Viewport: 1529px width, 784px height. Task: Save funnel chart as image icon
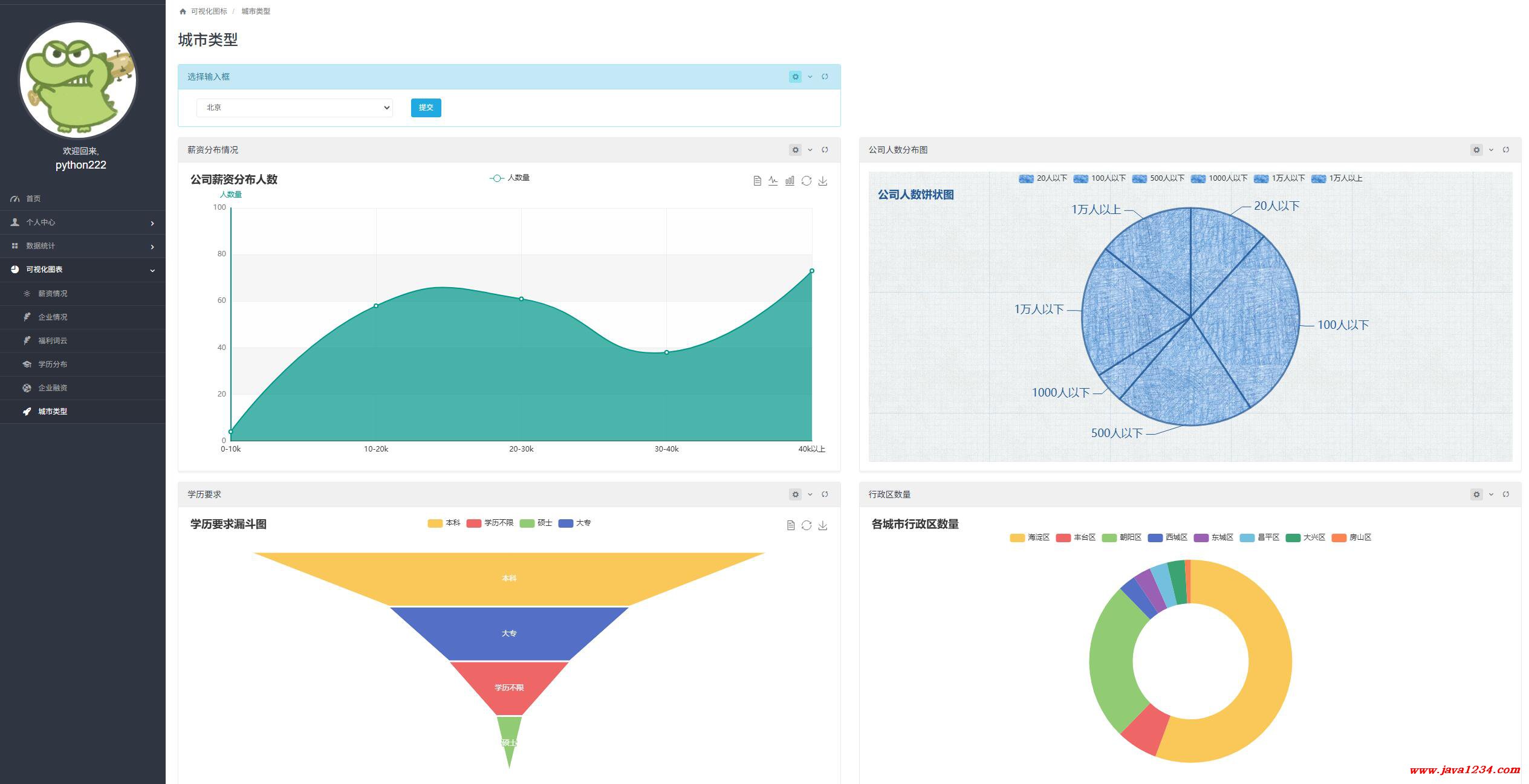coord(823,525)
